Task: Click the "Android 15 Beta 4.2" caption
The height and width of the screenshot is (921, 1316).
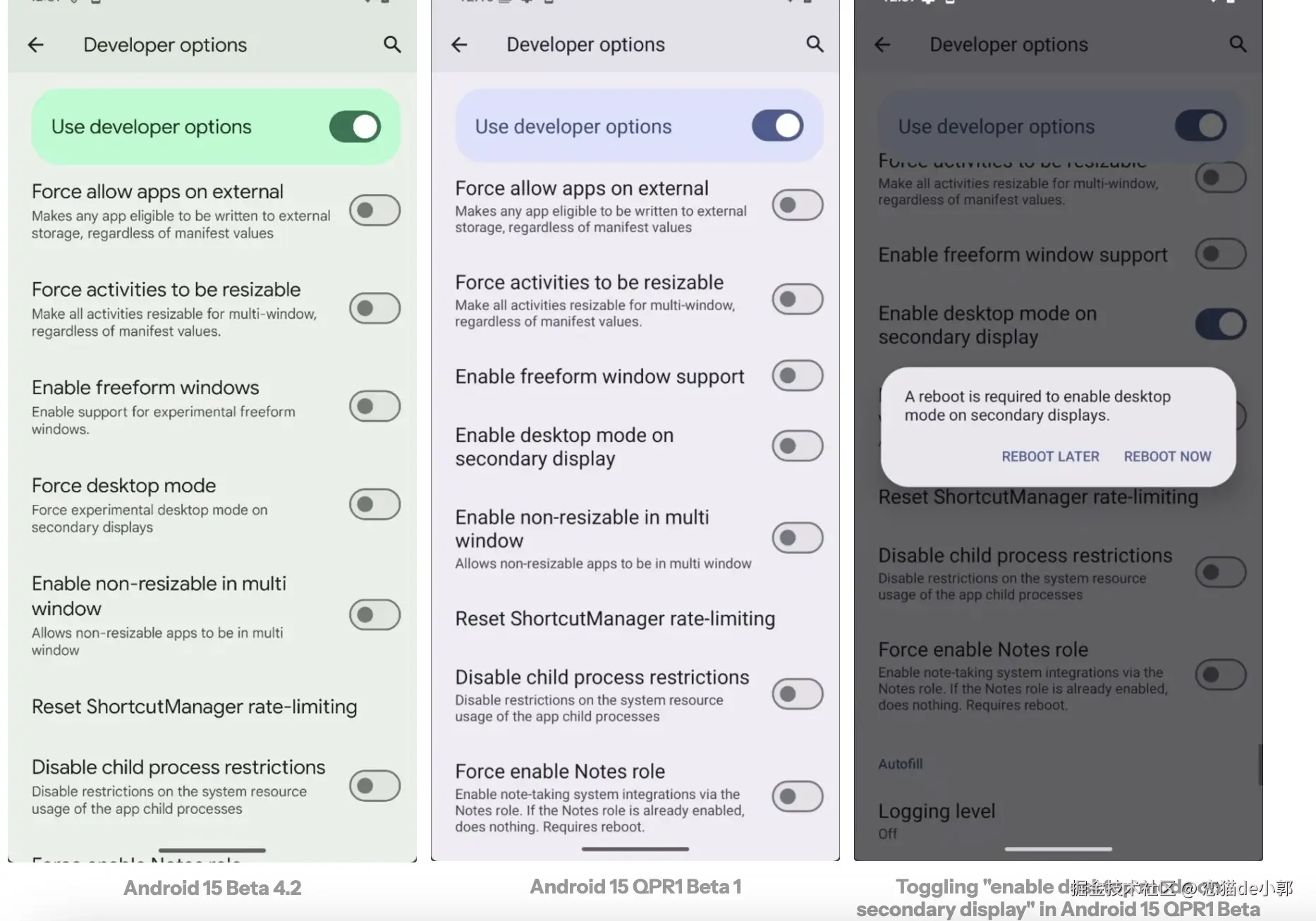Action: 212,888
